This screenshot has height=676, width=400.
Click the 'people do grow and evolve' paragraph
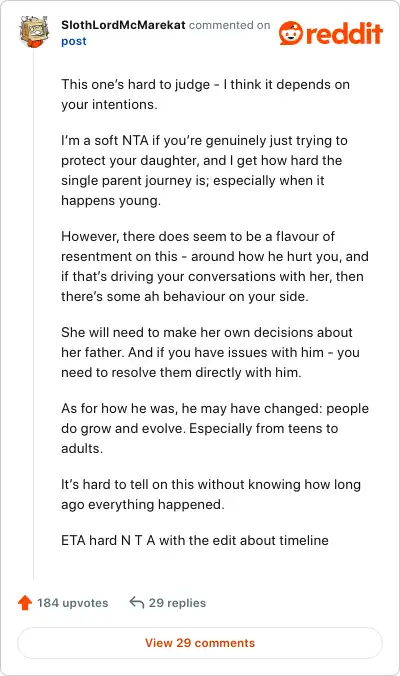(x=215, y=428)
